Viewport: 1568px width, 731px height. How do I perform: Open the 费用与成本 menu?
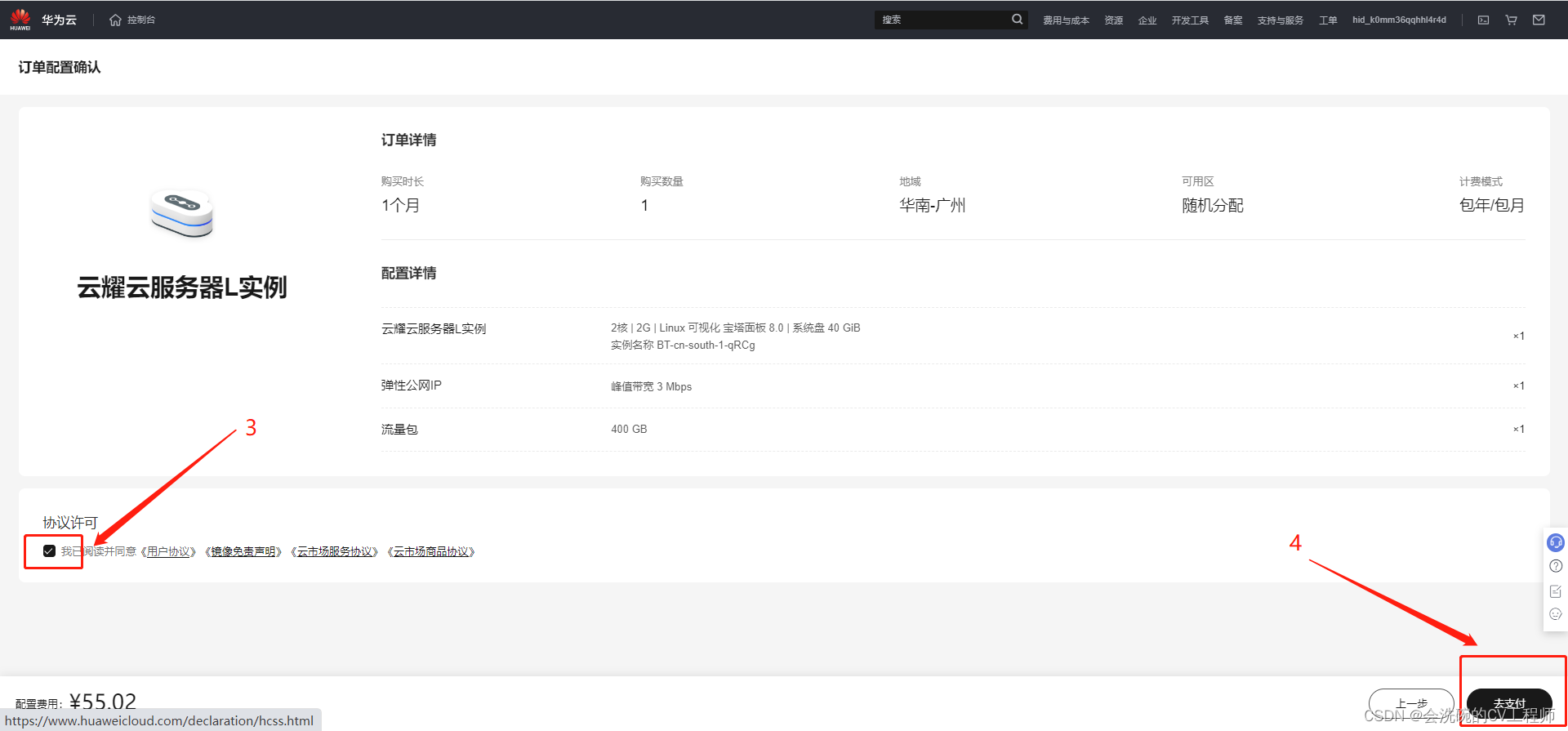(1066, 20)
